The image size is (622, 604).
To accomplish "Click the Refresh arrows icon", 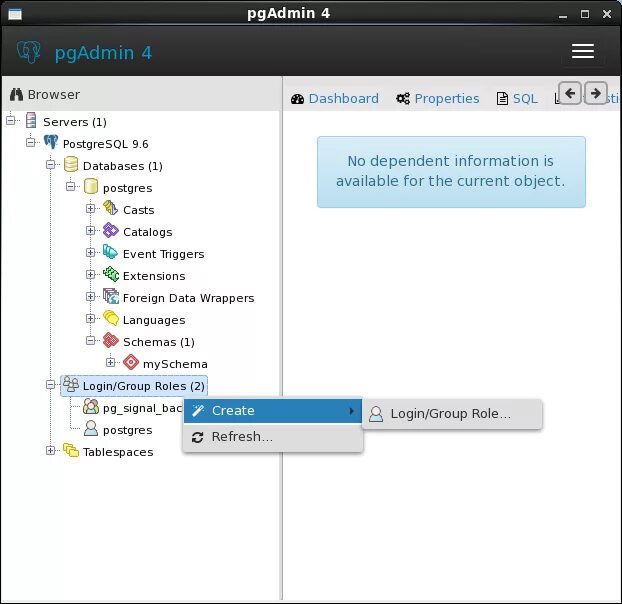I will 198,437.
